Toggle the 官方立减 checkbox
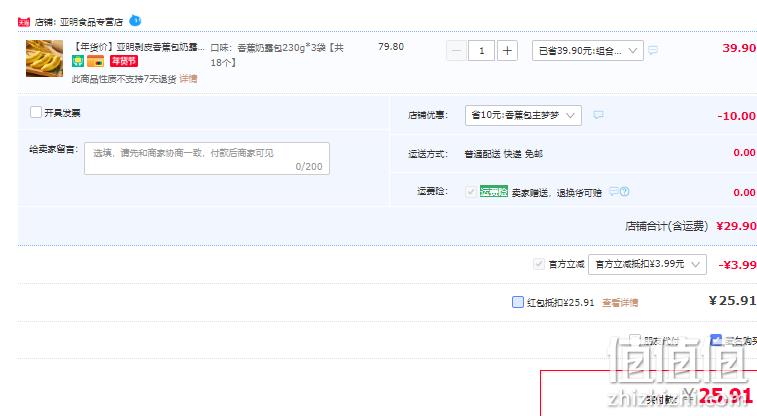 539,264
